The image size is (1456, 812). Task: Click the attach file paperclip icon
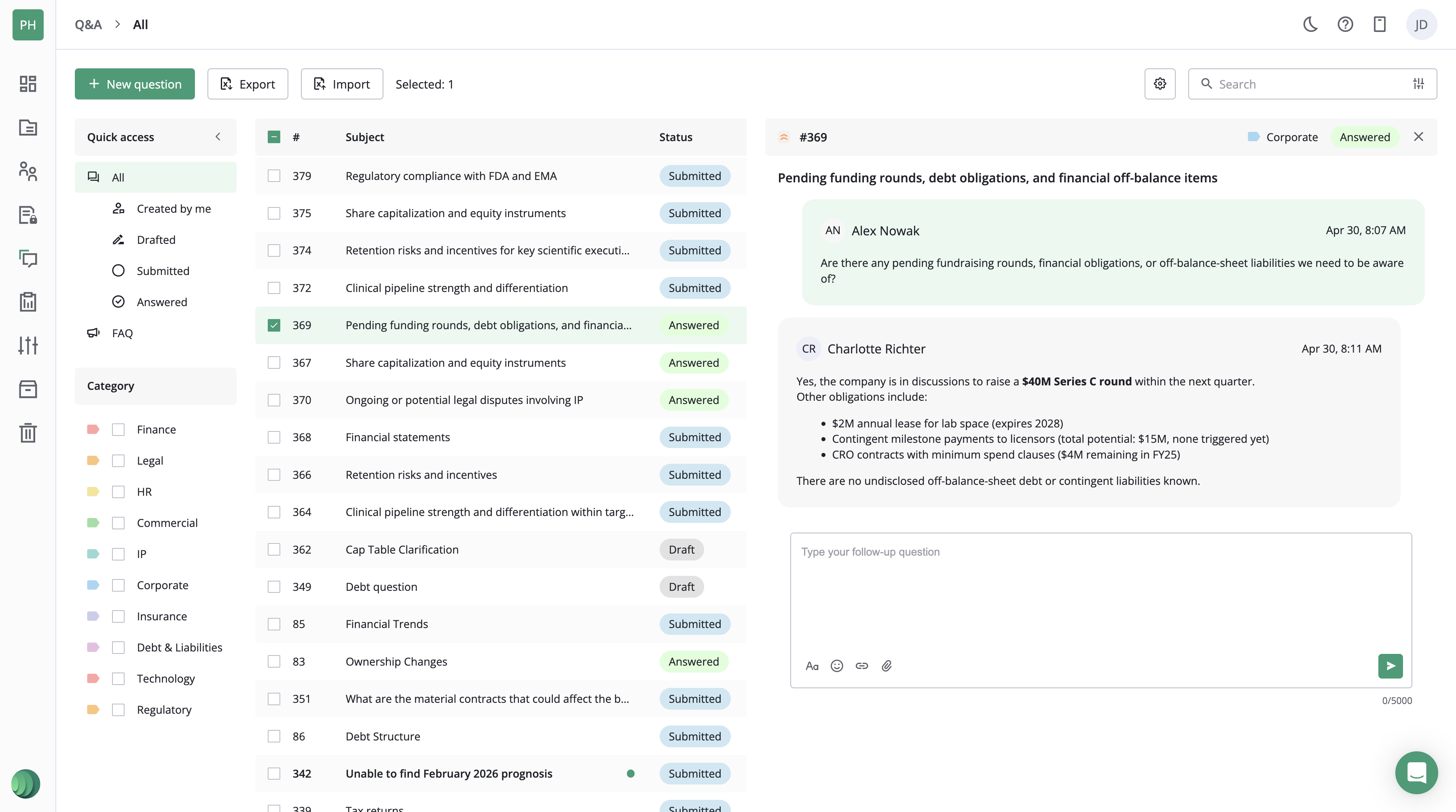click(x=886, y=666)
